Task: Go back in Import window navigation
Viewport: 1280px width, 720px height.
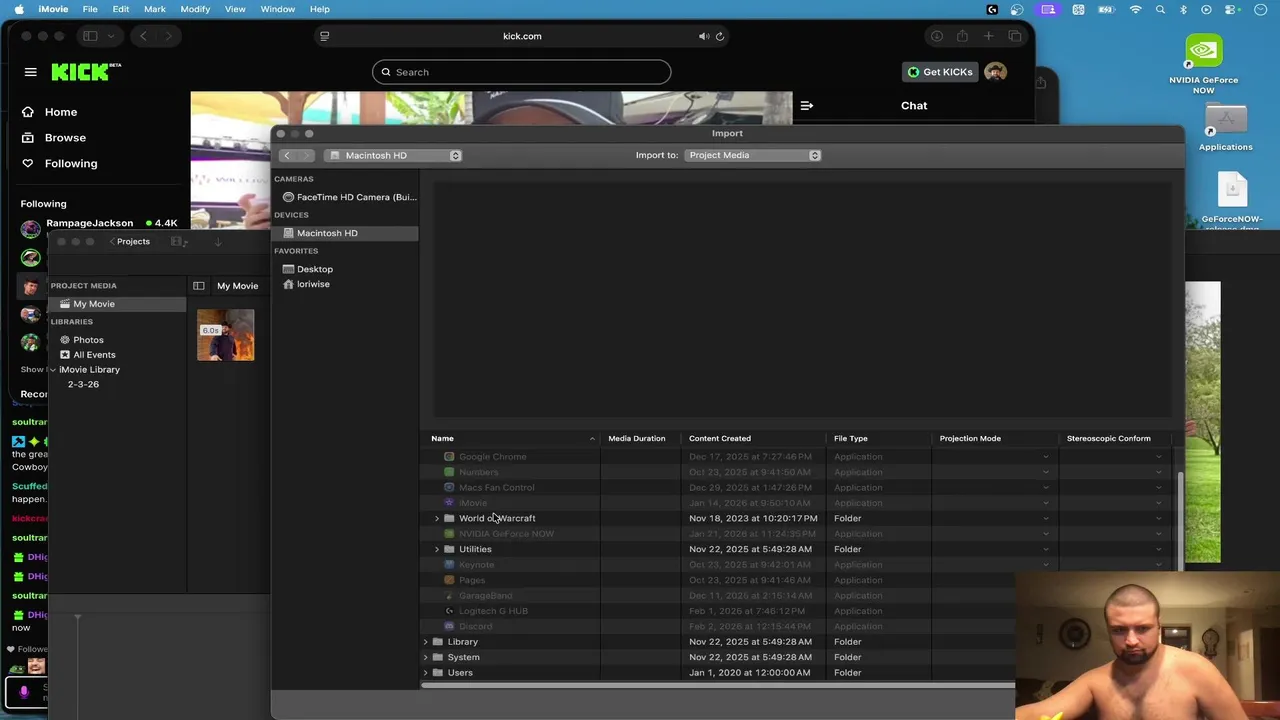Action: tap(286, 155)
